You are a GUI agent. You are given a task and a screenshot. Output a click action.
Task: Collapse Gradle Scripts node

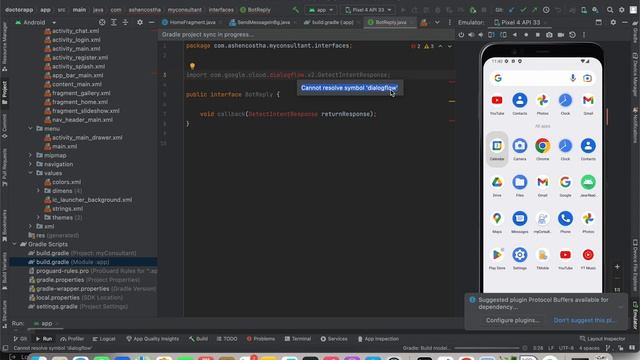[x=15, y=244]
